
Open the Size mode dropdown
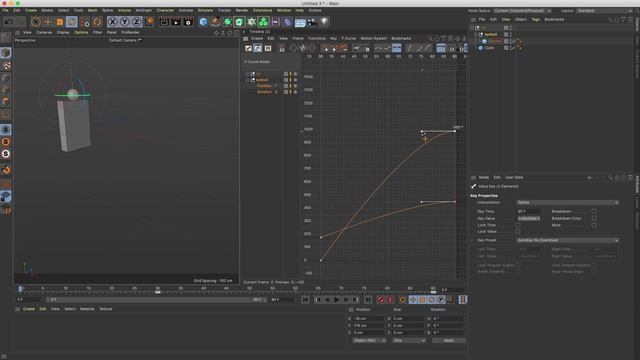coord(409,340)
